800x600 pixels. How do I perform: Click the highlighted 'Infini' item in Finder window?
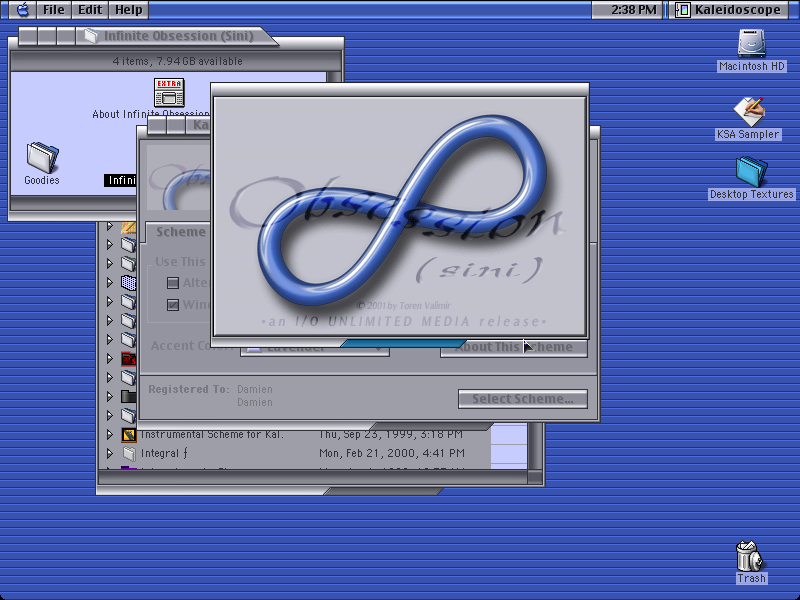click(x=121, y=180)
